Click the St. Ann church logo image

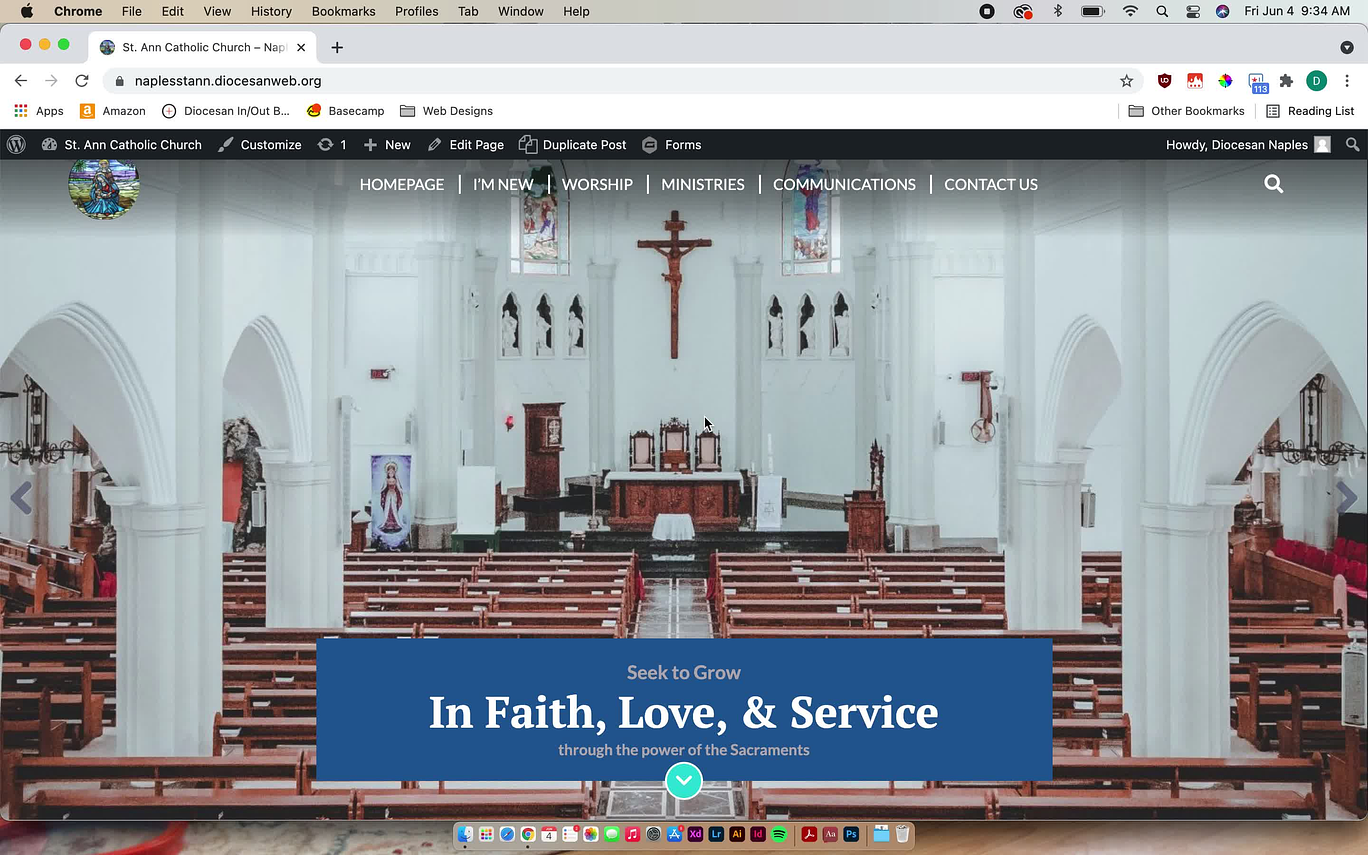(103, 187)
